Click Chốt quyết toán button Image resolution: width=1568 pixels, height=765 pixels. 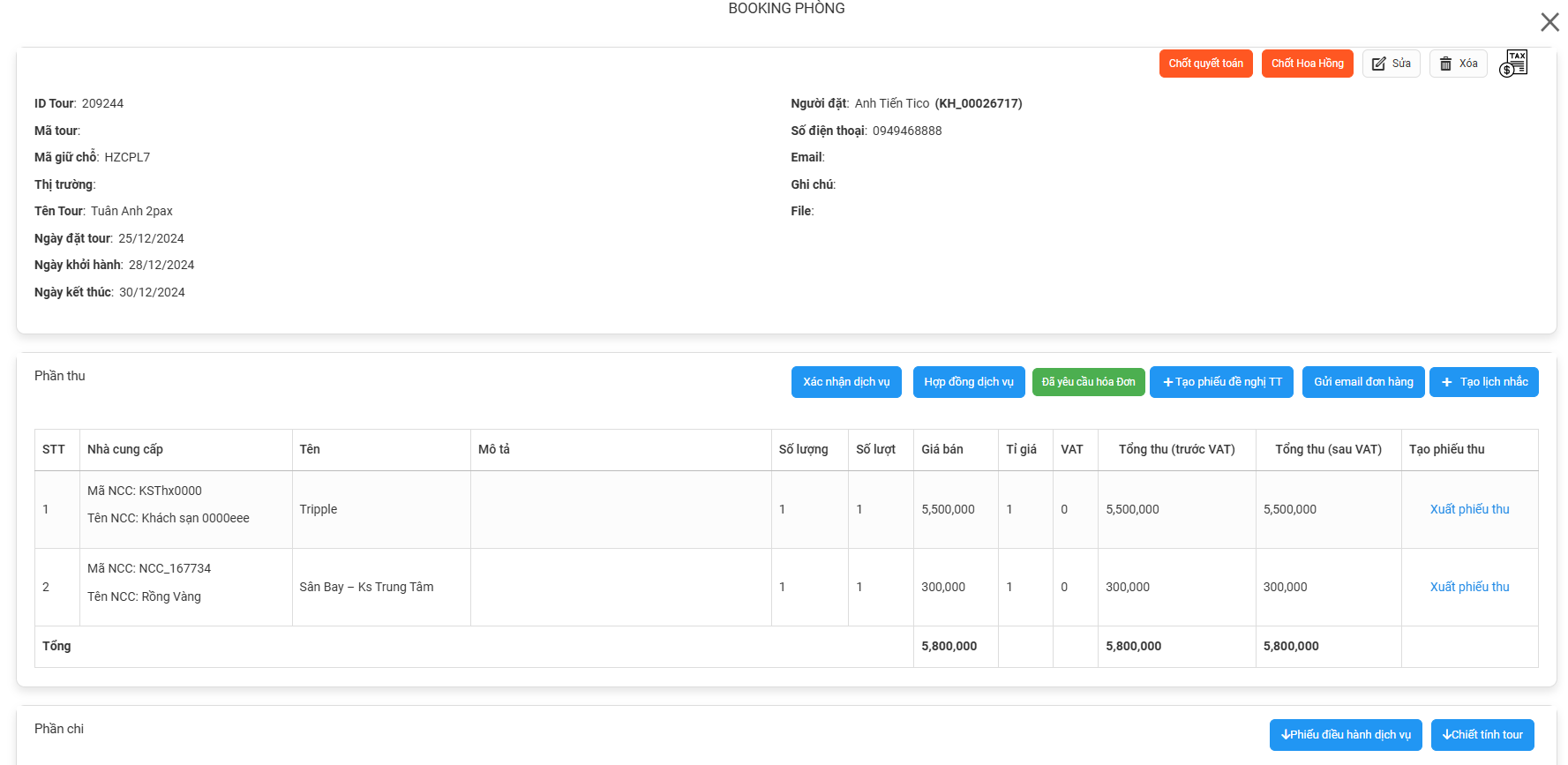coord(1205,64)
